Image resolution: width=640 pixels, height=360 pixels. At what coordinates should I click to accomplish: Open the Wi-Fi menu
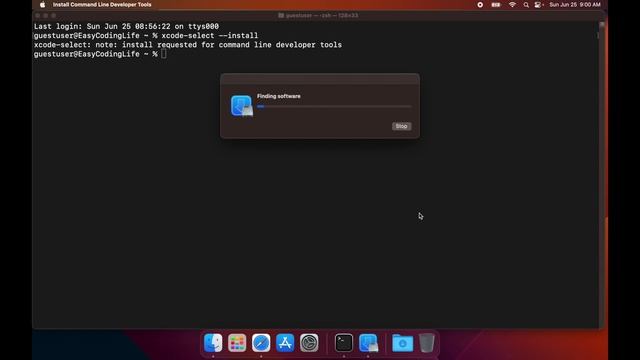512,5
